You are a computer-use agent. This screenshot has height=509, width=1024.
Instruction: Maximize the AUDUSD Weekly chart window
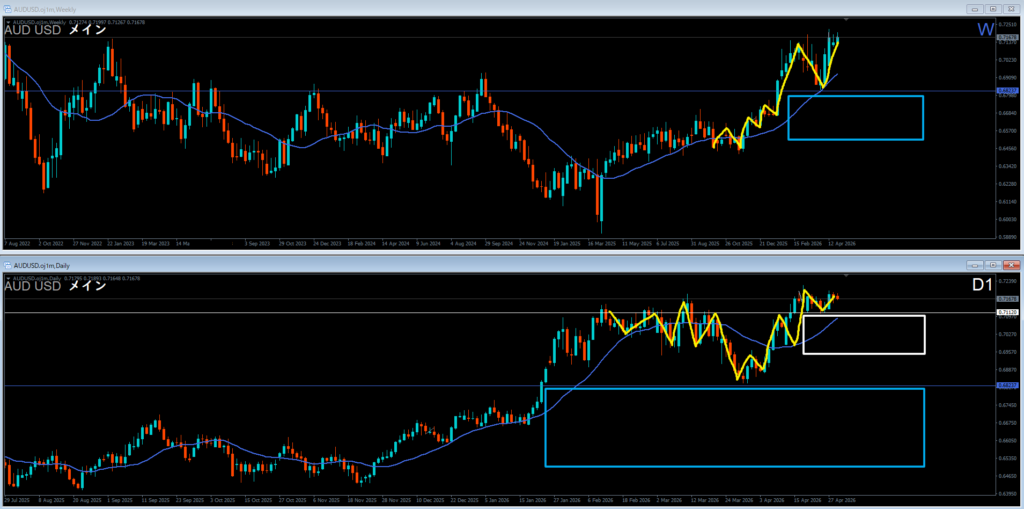991,8
